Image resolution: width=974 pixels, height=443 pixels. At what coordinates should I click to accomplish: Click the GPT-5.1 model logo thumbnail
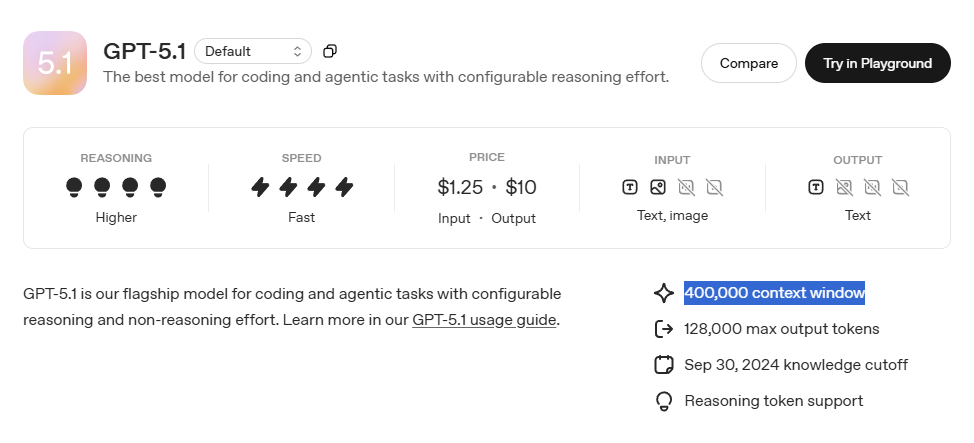(55, 63)
